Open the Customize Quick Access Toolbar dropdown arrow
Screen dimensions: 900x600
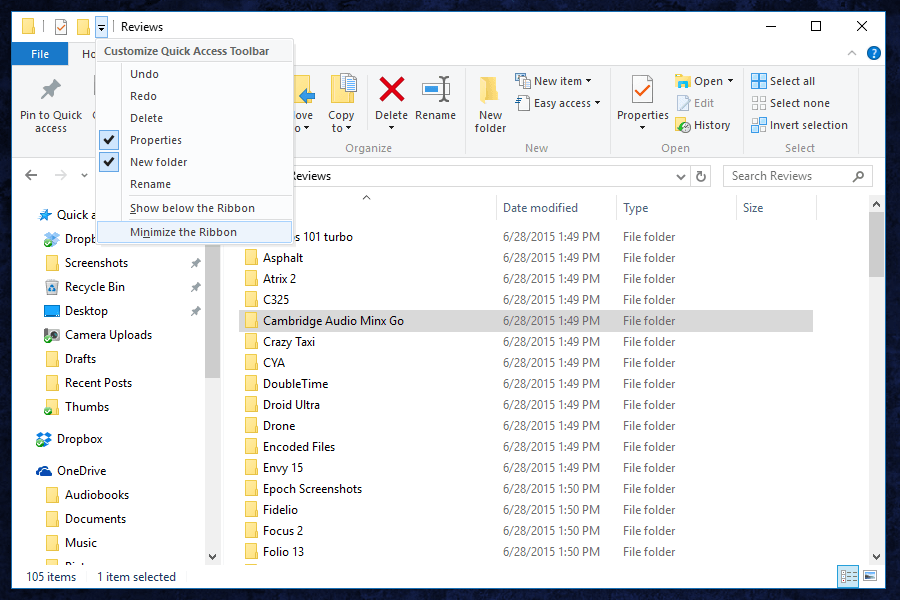(101, 26)
